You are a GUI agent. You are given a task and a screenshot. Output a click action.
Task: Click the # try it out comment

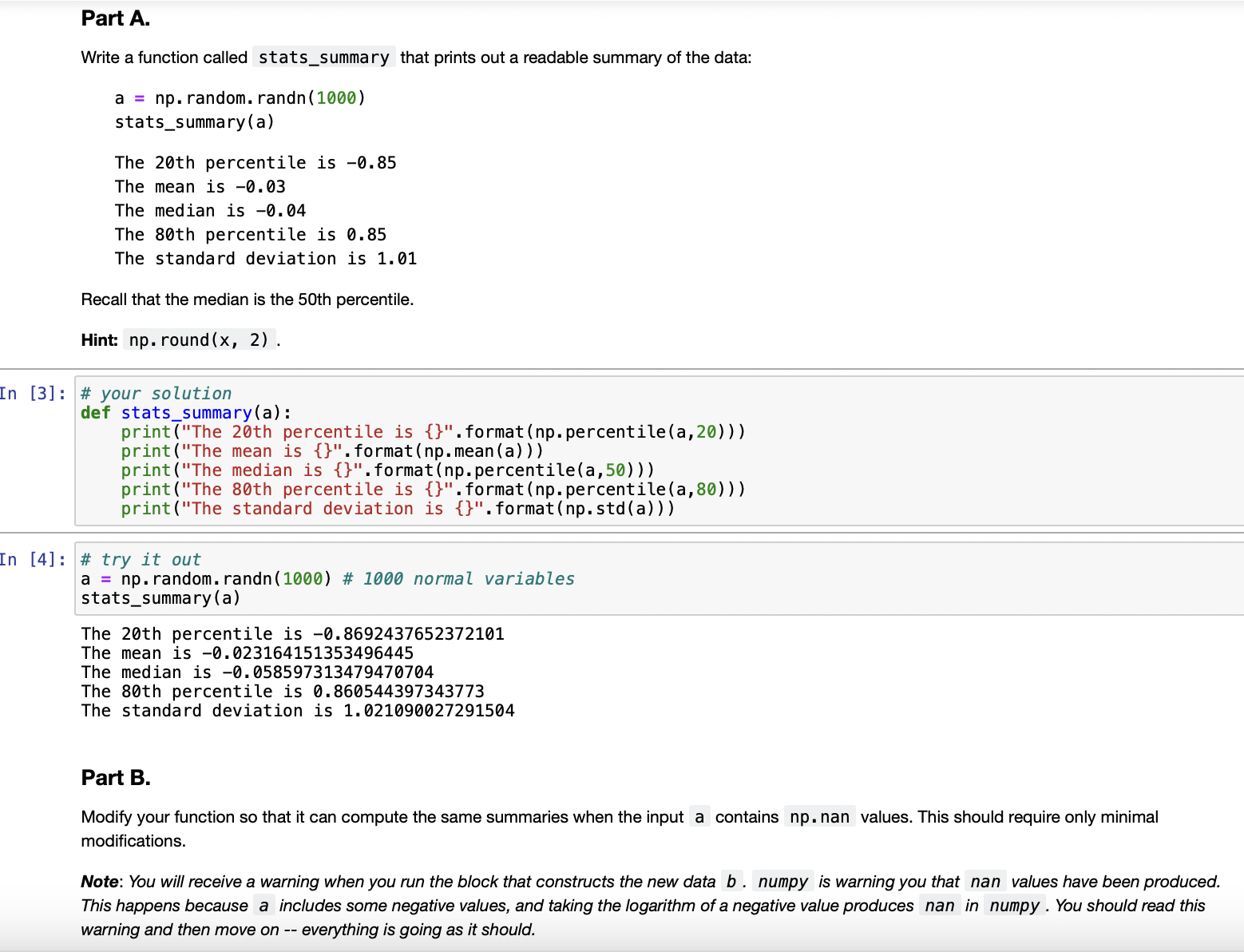pos(141,559)
